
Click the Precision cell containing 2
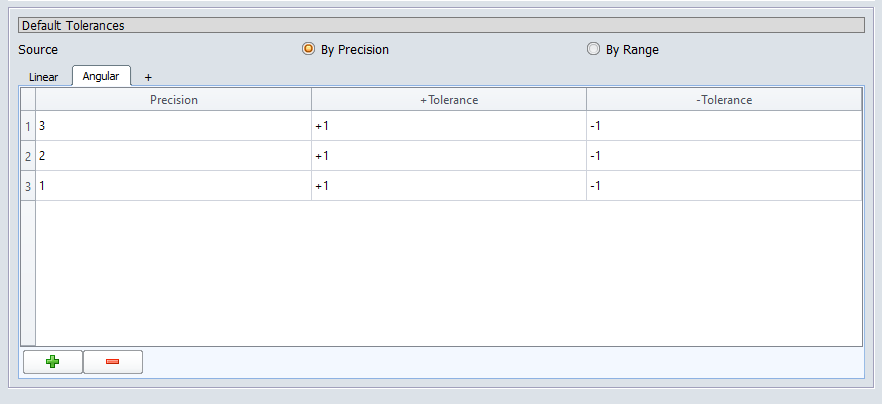(x=174, y=156)
